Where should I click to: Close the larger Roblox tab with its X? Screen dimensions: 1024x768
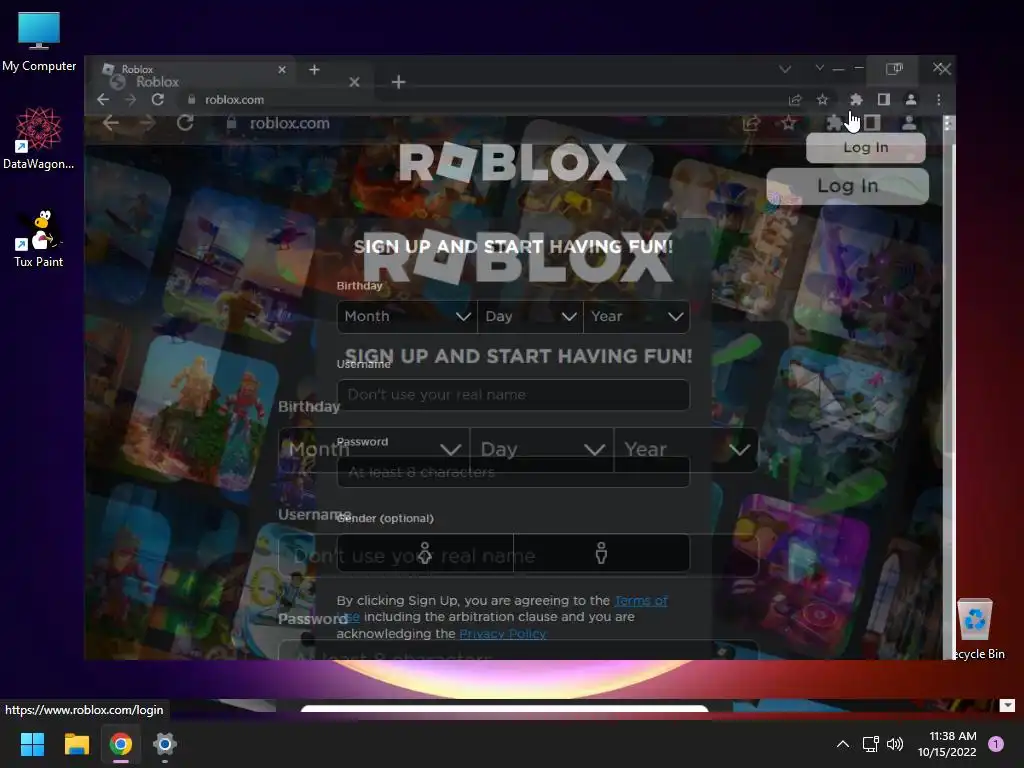(354, 82)
